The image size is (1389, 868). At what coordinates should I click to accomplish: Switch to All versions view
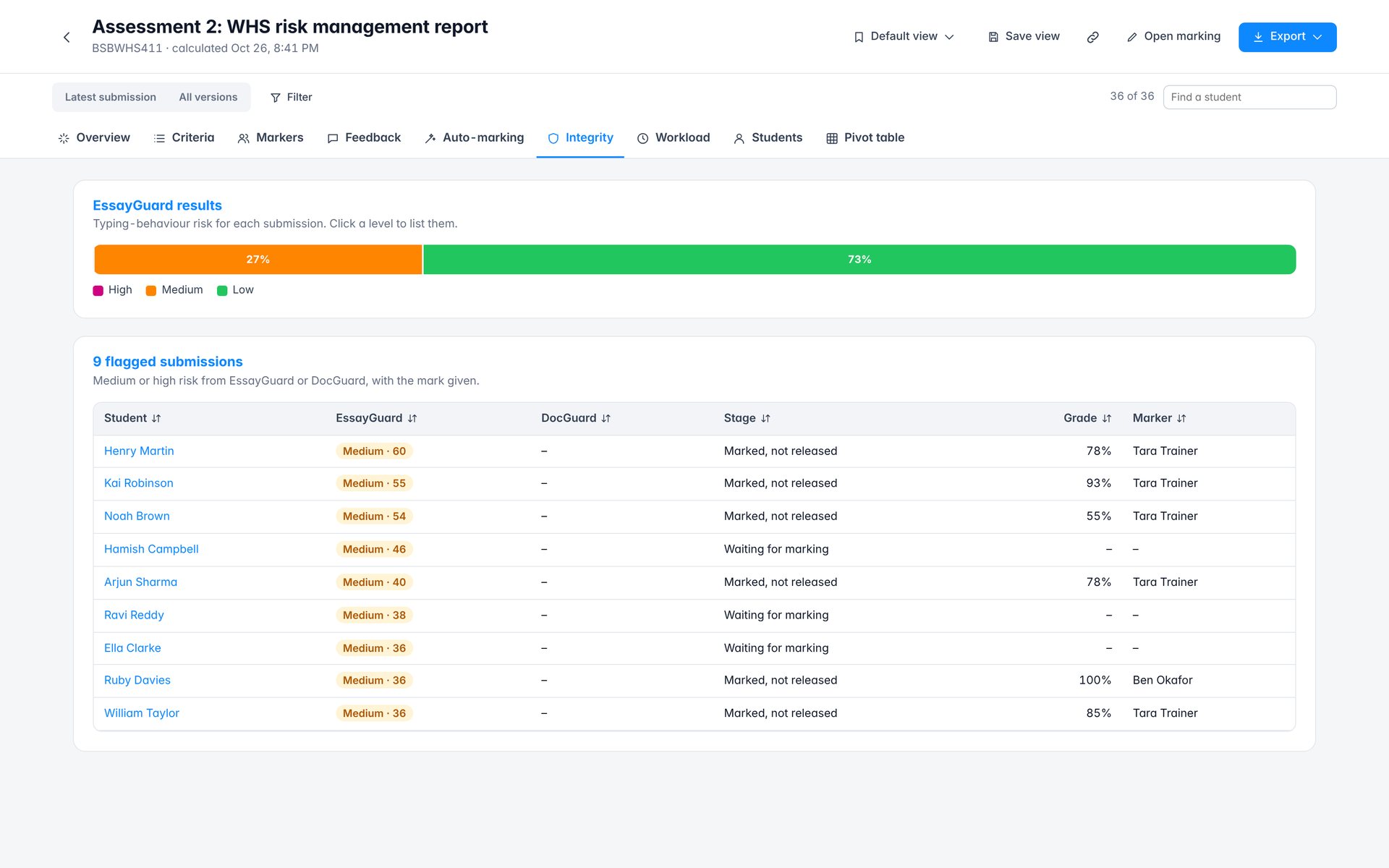pyautogui.click(x=208, y=97)
